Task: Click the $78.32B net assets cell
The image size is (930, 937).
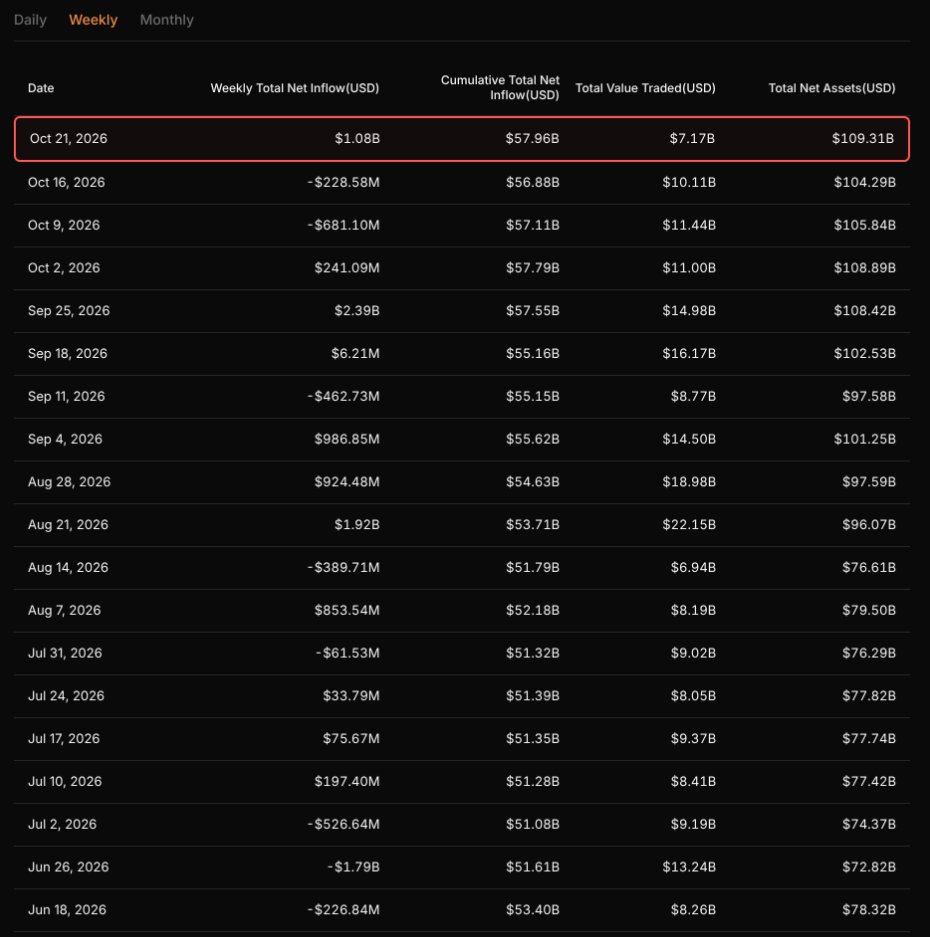Action: [868, 910]
